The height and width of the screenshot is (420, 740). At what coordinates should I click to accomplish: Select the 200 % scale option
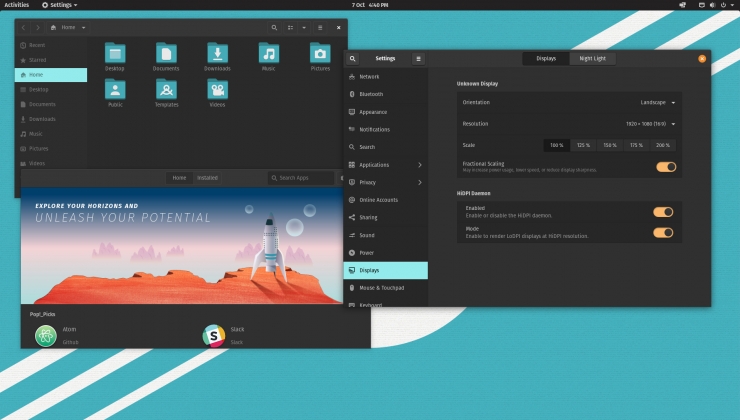(x=663, y=145)
